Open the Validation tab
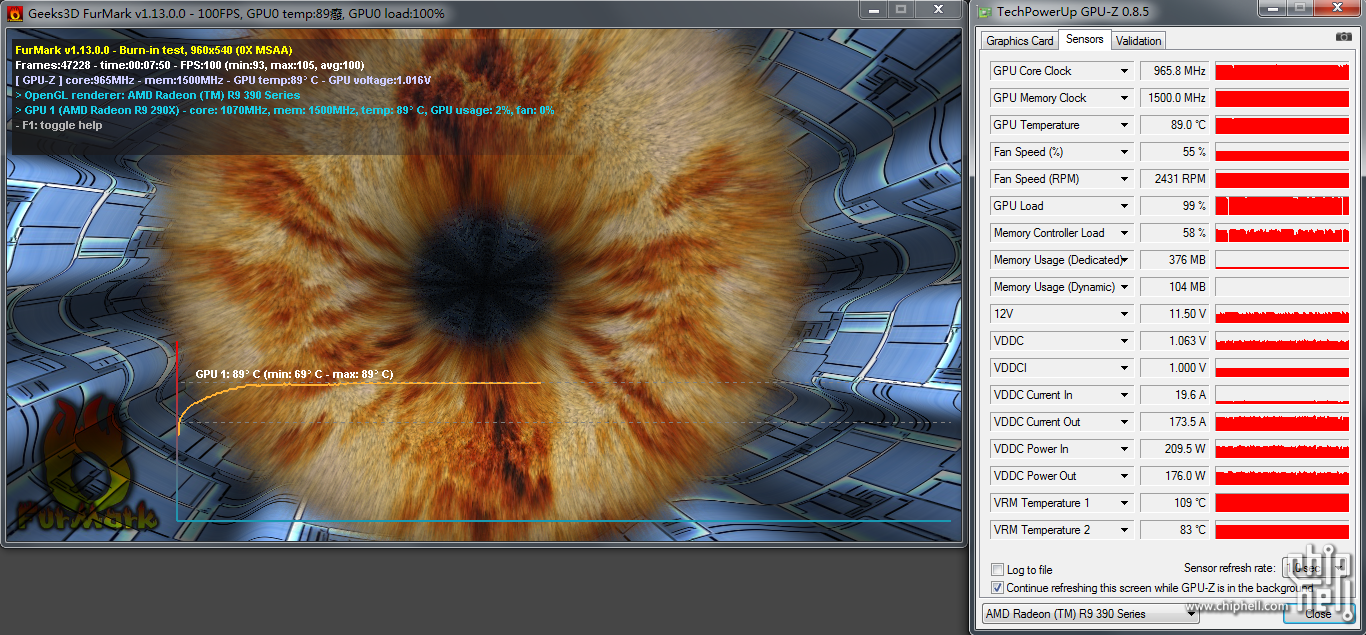This screenshot has width=1366, height=635. coord(1138,41)
